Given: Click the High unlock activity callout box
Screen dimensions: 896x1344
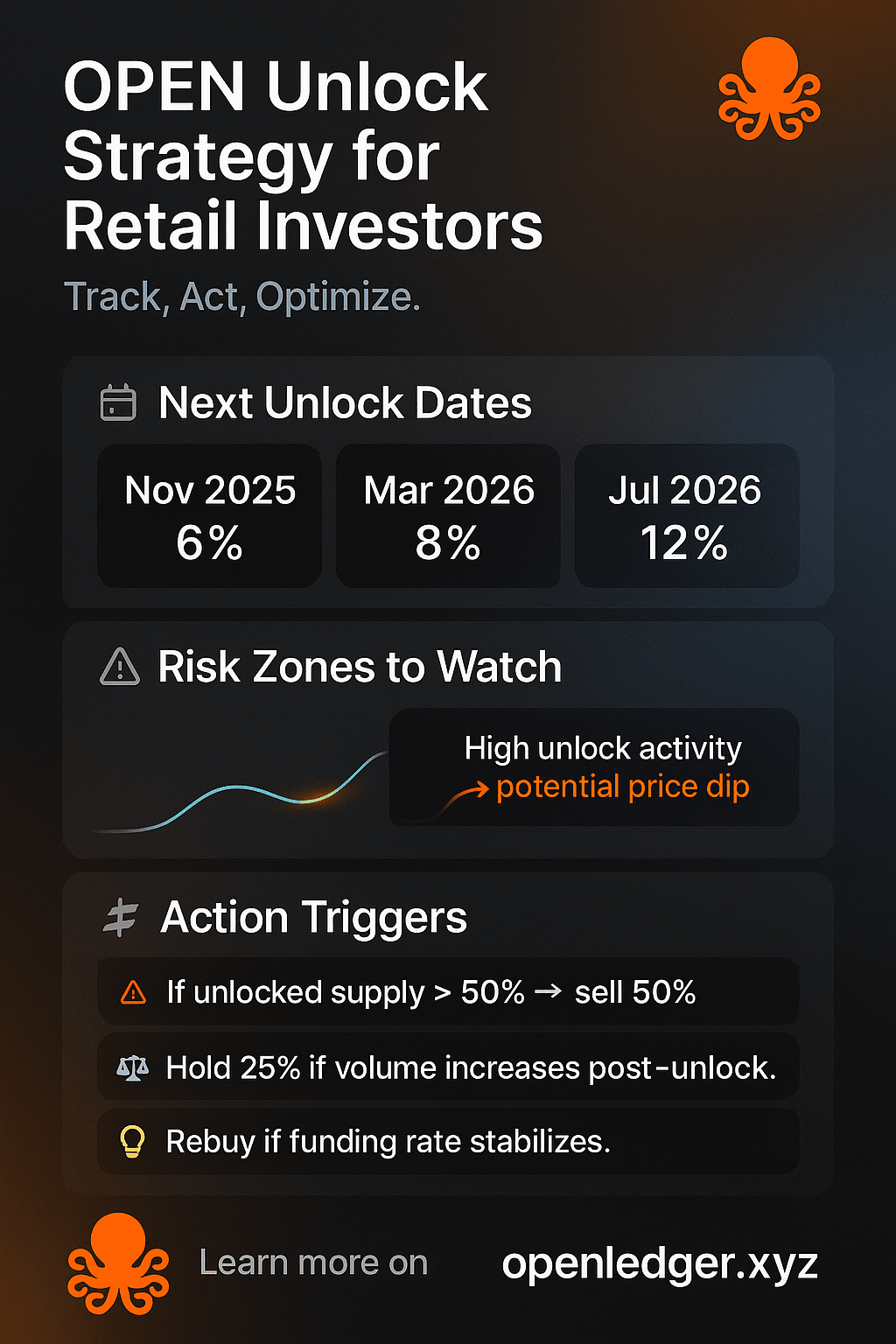Looking at the screenshot, I should point(594,767).
